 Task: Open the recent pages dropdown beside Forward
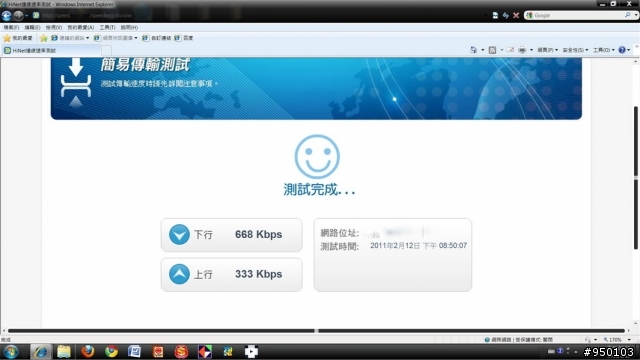click(x=27, y=16)
